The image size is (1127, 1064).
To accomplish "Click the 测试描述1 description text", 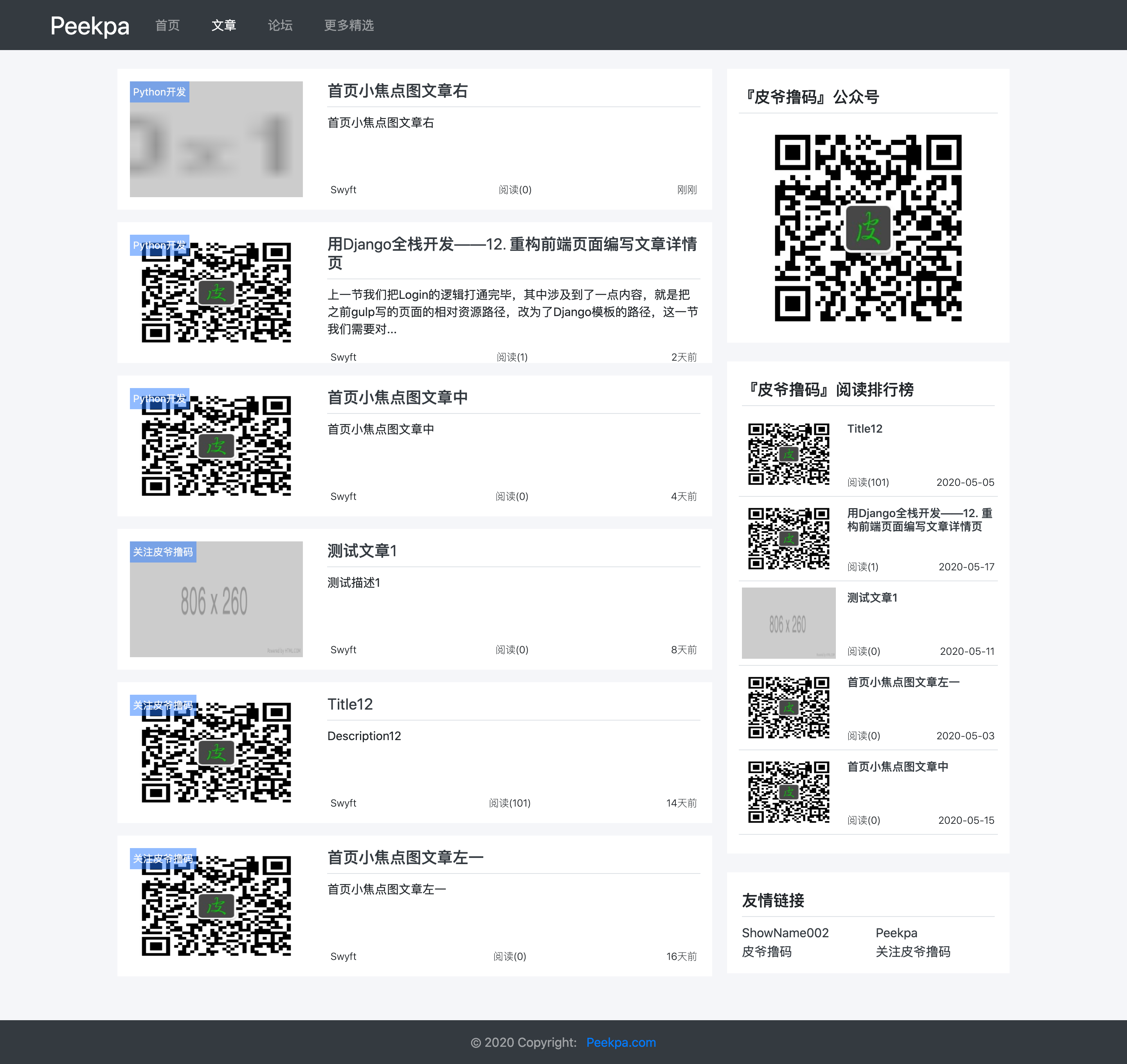I will (x=354, y=583).
